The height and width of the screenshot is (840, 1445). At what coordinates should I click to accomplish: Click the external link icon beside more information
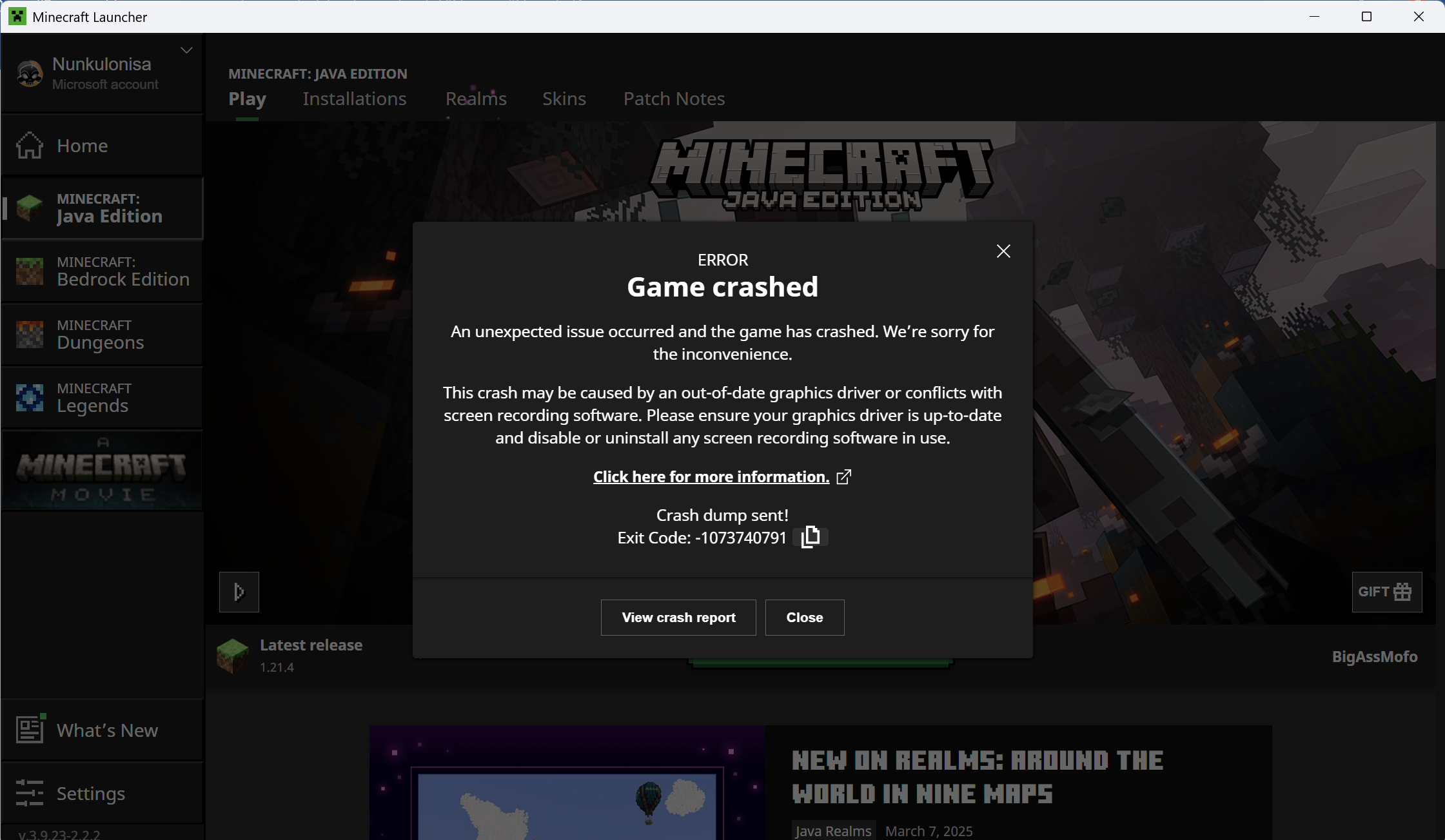843,477
